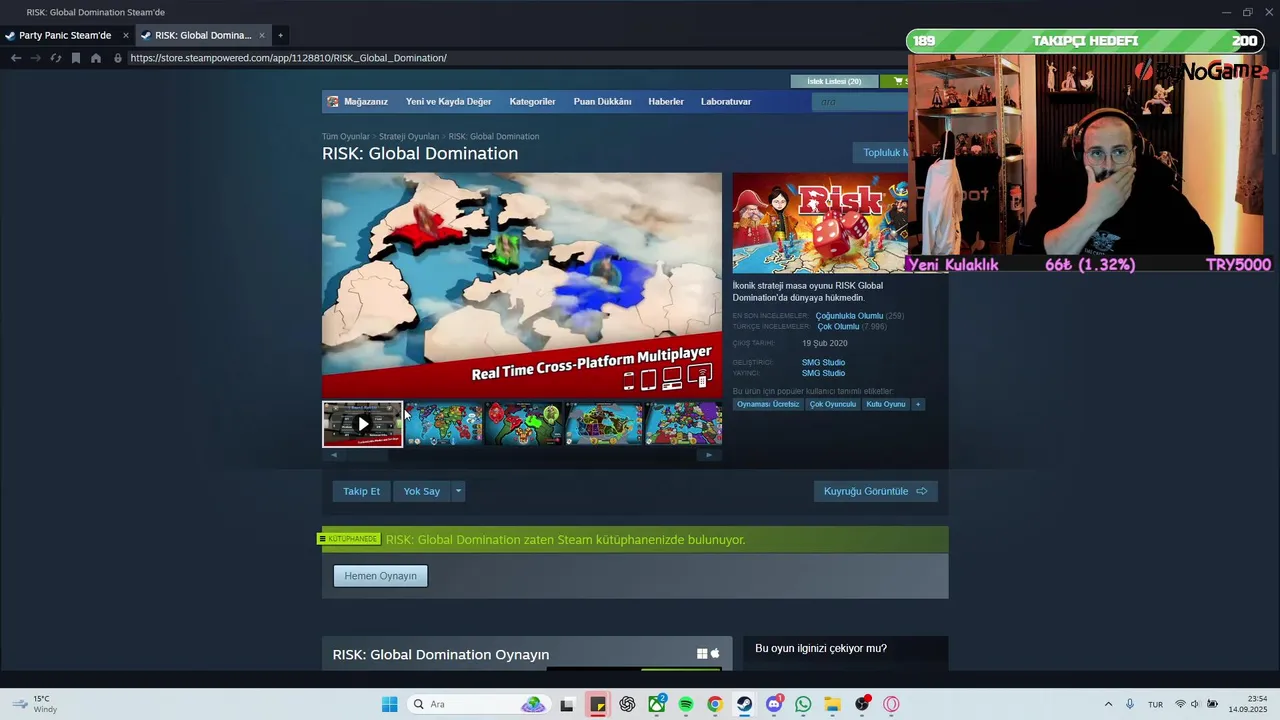Screen dimensions: 1280x720
Task: Open the Mağazanız menu
Action: click(358, 101)
